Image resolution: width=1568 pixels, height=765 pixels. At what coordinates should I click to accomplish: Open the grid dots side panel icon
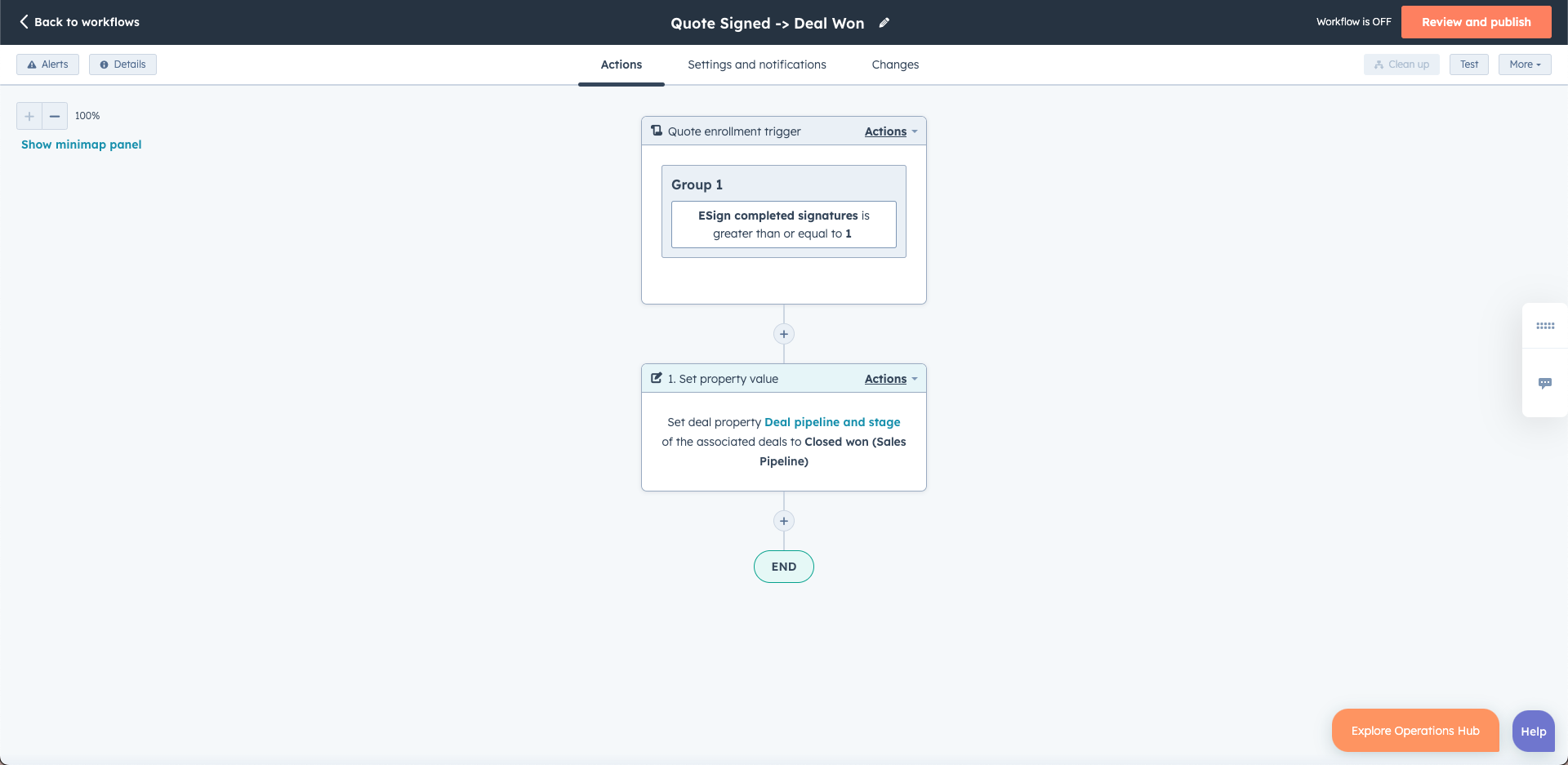pyautogui.click(x=1545, y=326)
